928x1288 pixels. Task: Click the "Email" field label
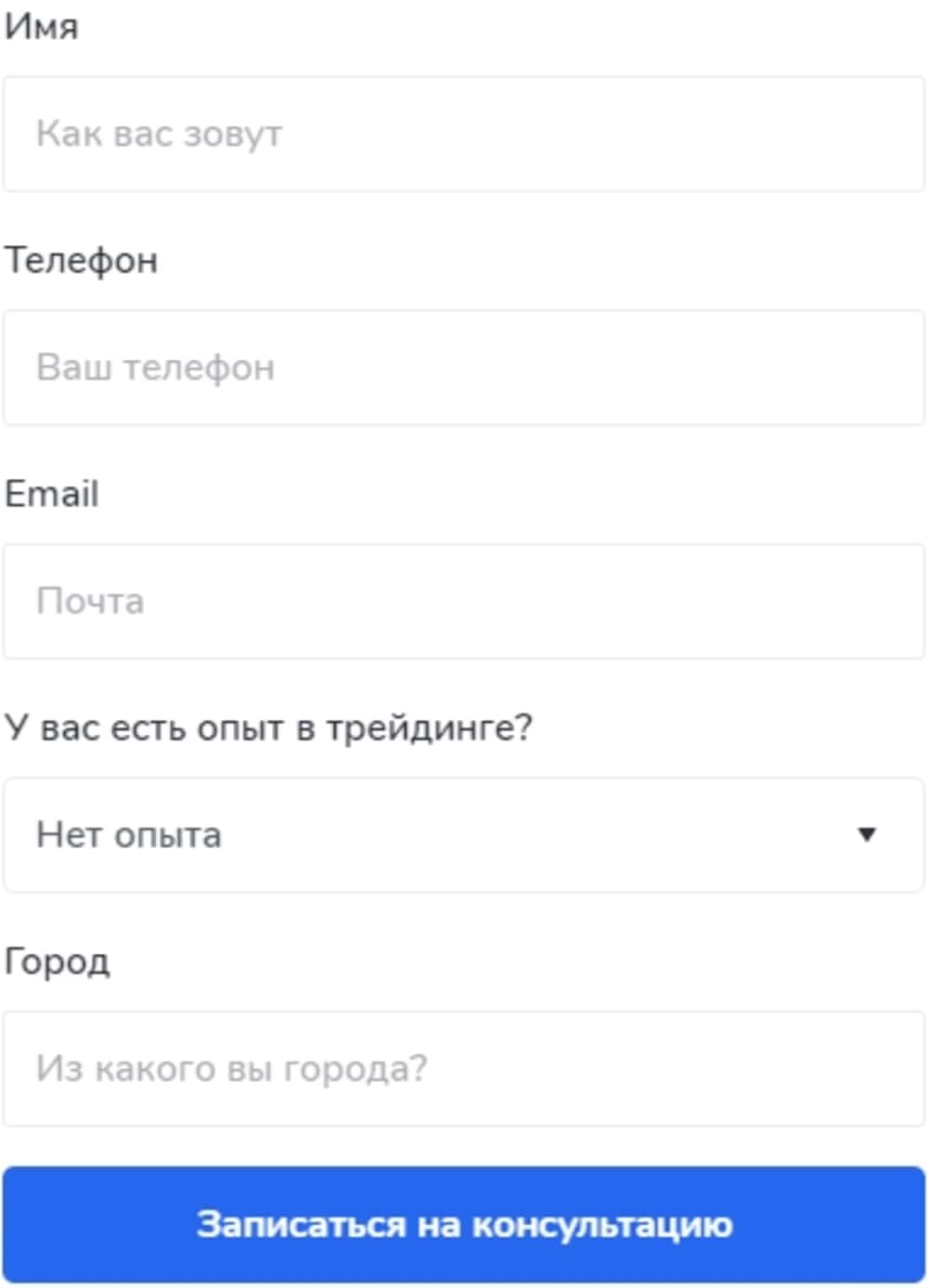[x=52, y=494]
